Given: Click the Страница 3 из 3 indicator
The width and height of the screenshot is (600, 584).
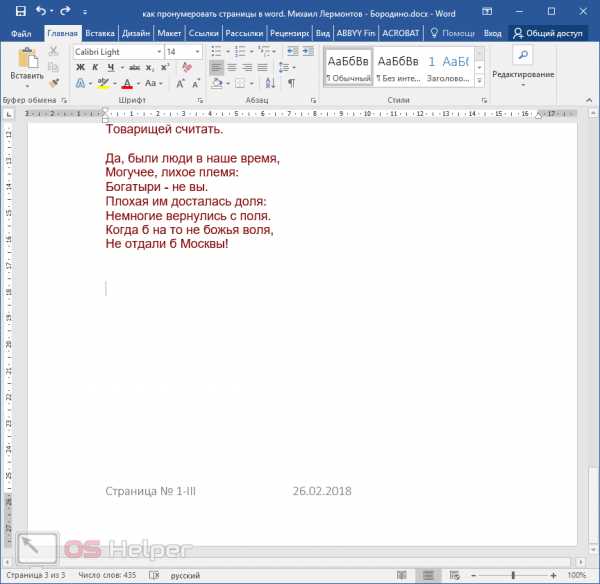Looking at the screenshot, I should 36,575.
